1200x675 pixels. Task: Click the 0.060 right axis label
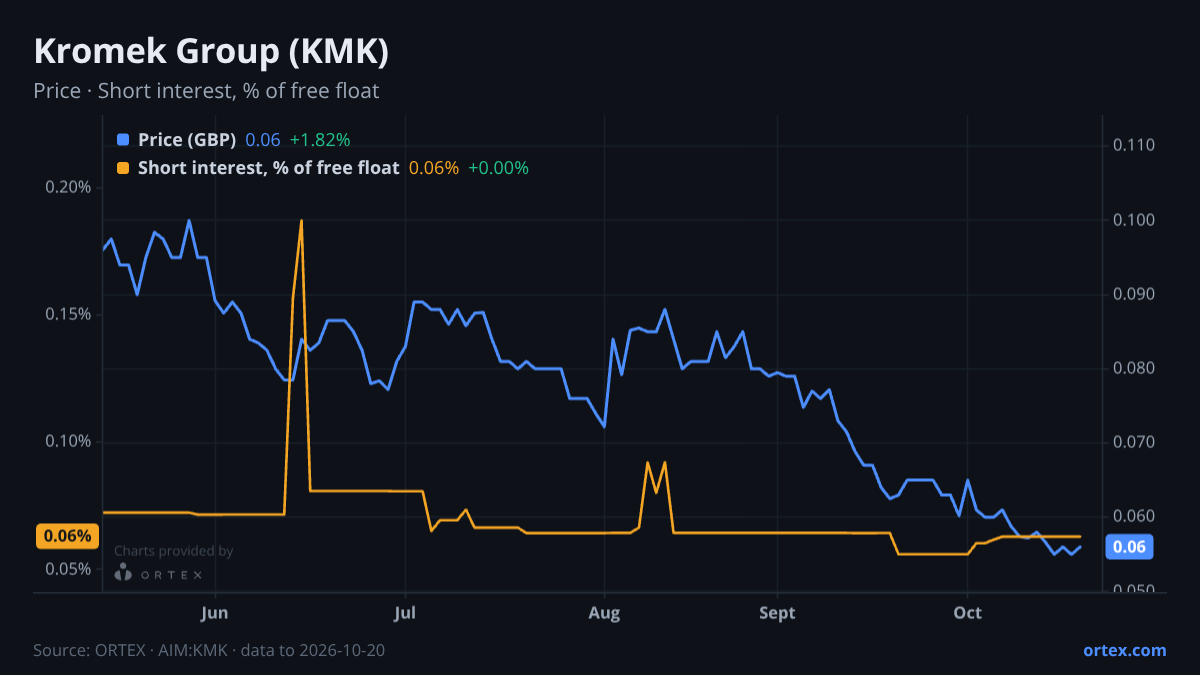pos(1133,516)
